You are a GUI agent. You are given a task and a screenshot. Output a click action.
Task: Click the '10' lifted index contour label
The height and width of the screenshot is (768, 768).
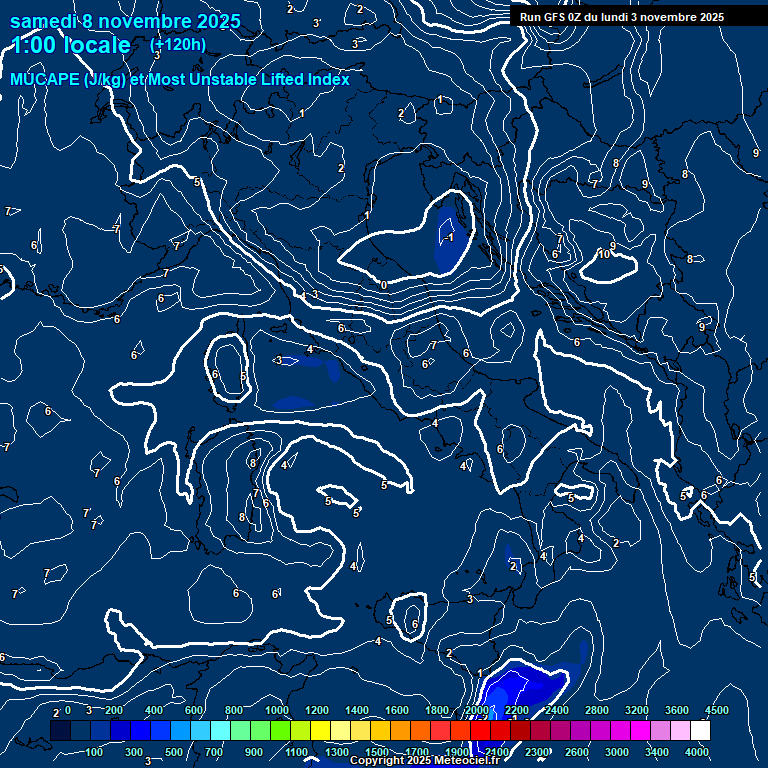tap(604, 254)
